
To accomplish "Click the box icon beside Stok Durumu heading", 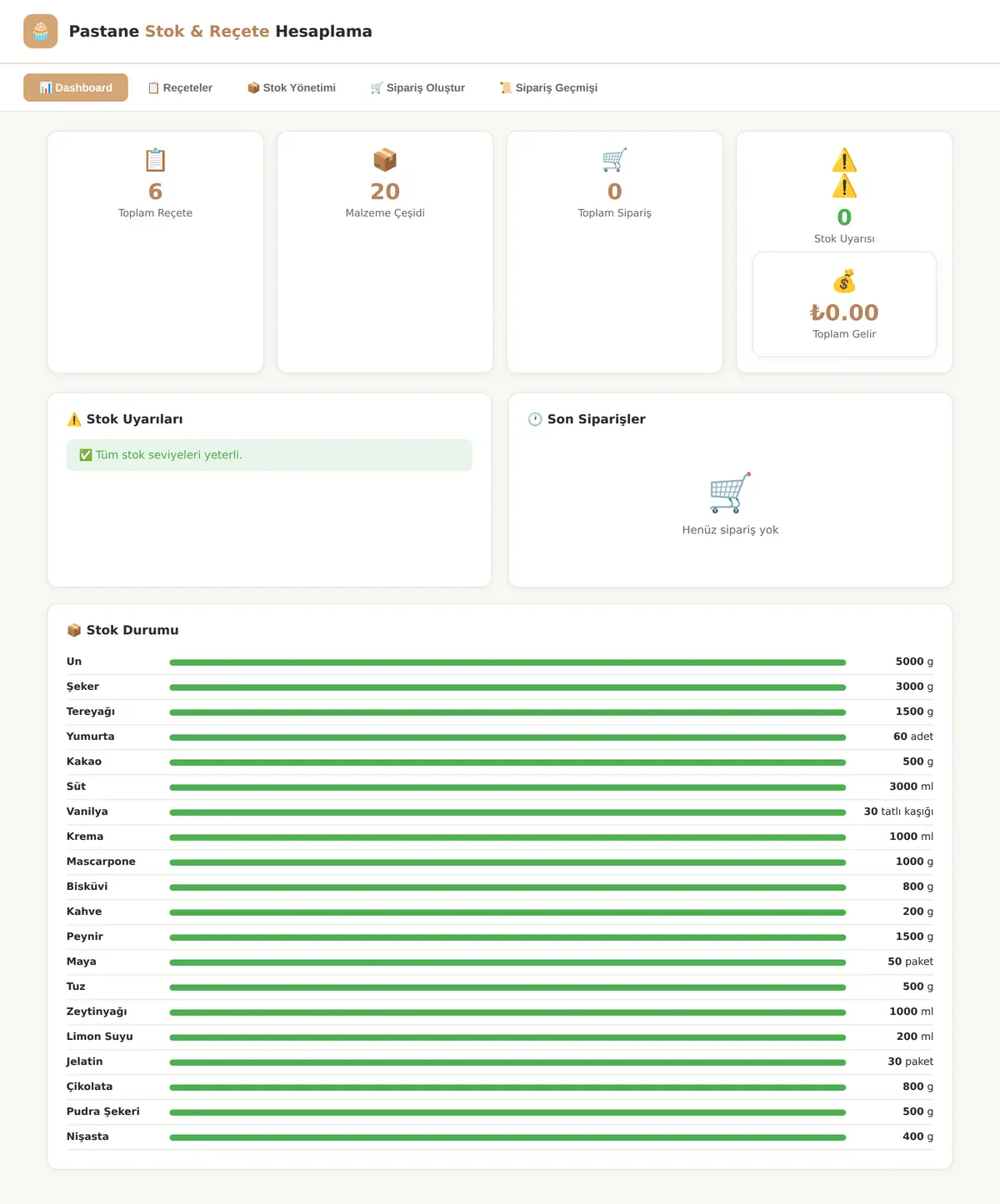I will coord(74,630).
